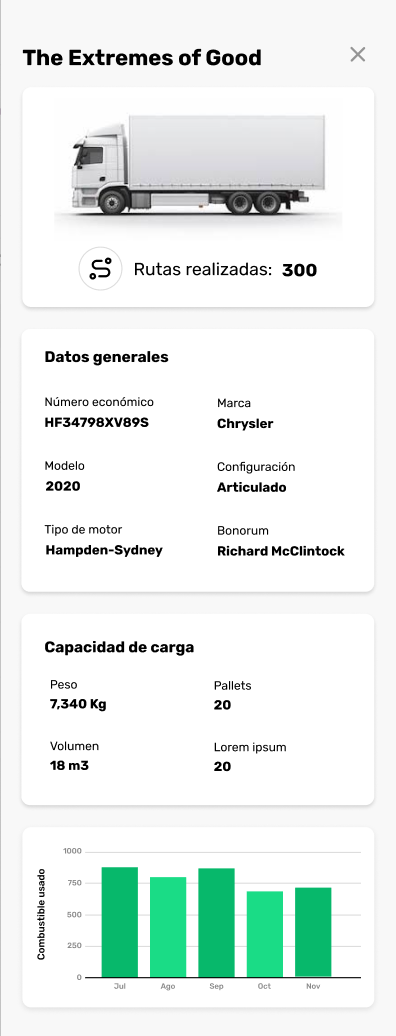
Task: Click the Modelo value 2020
Action: click(x=63, y=486)
